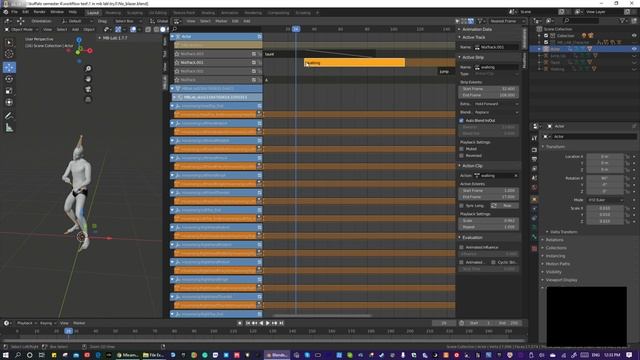Open the rotation Mode XYZ Euler dropdown
640x360 pixels.
click(605, 200)
